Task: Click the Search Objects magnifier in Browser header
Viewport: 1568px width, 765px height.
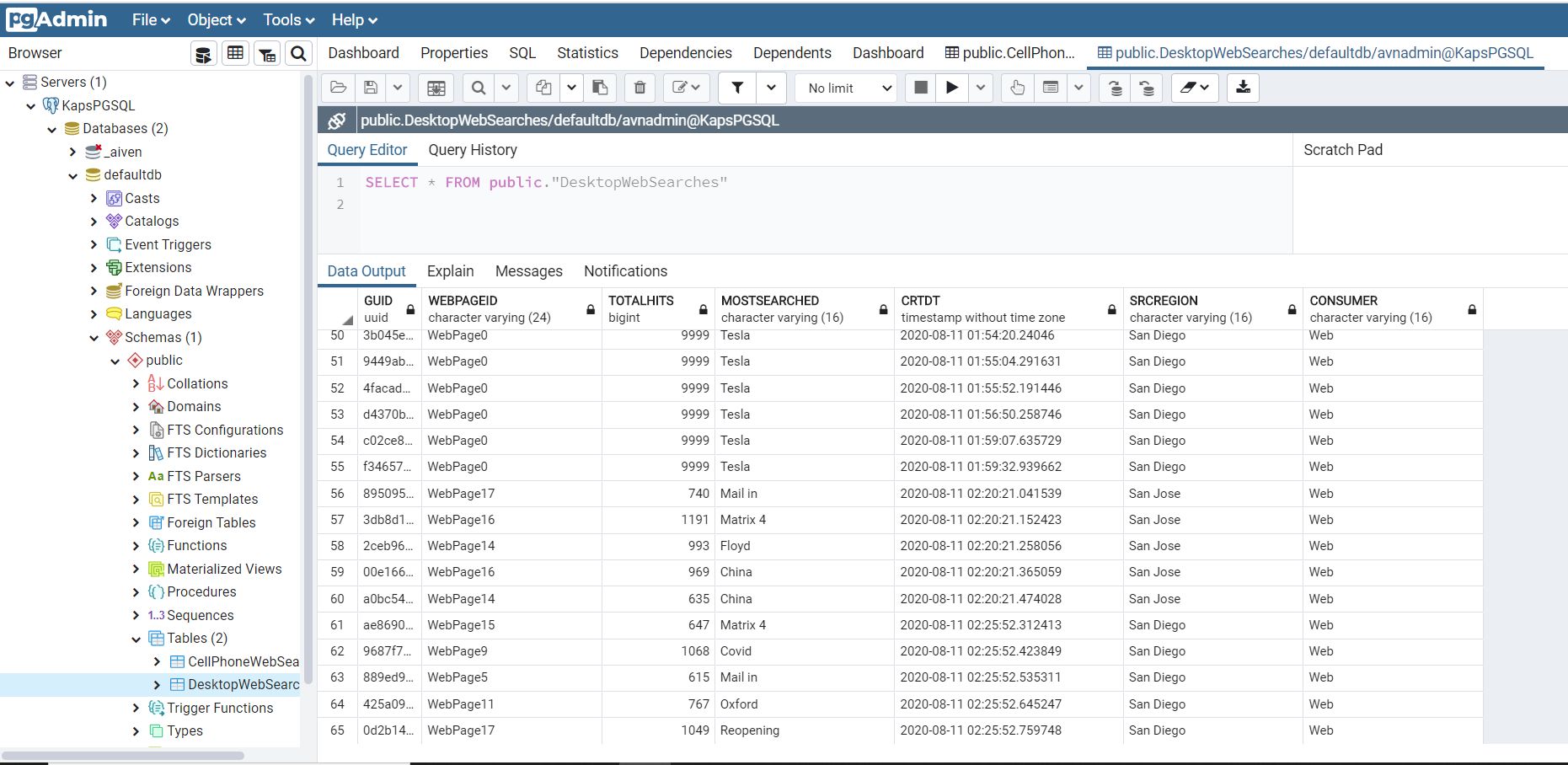Action: 298,54
